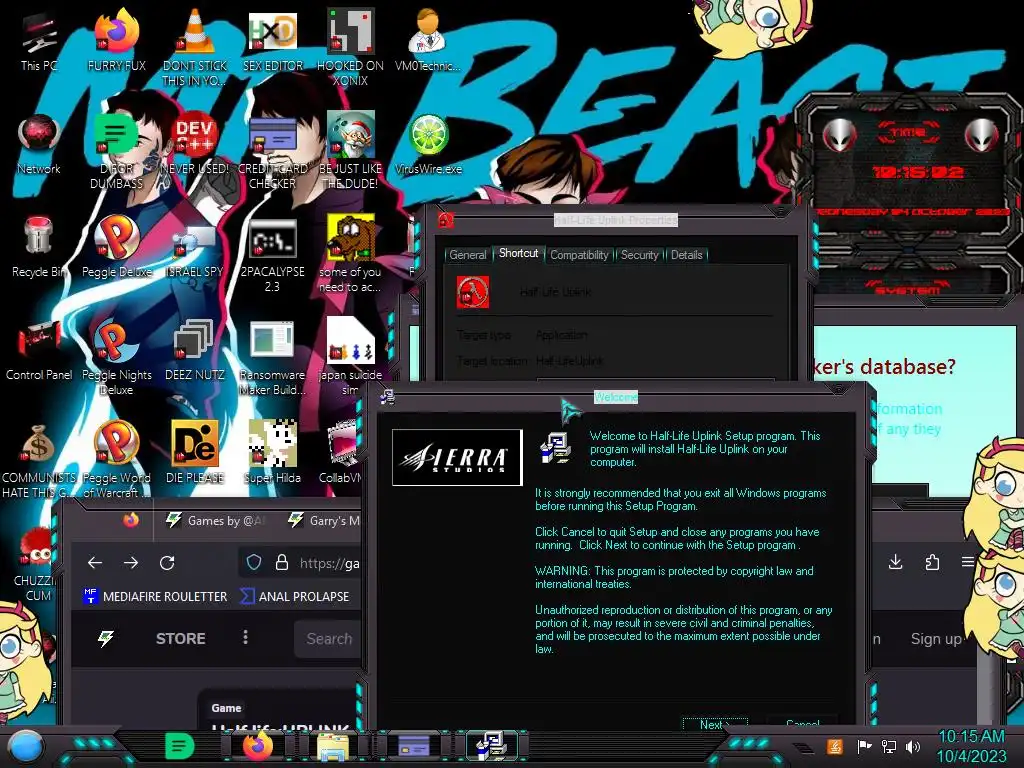The image size is (1024, 768).
Task: Go back in the Firefox browser
Action: coord(95,563)
